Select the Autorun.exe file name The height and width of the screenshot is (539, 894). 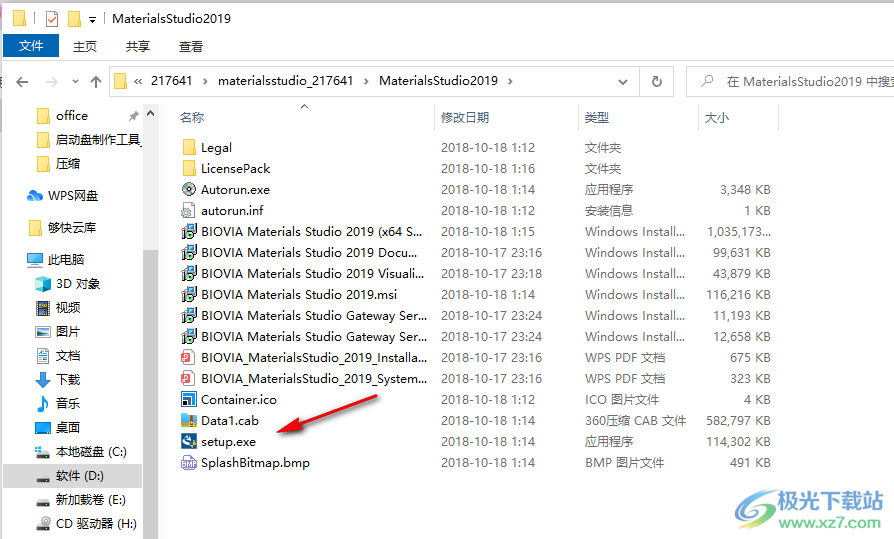pos(235,190)
